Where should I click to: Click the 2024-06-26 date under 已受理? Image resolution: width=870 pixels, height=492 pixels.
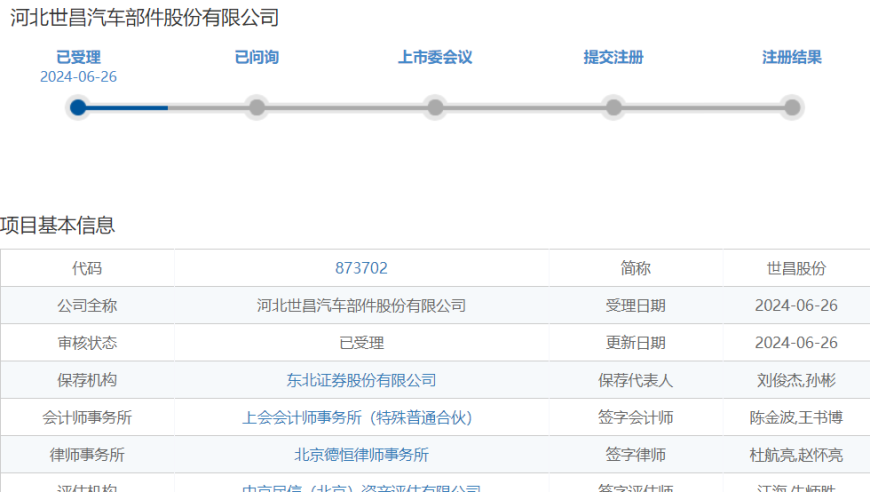coord(78,77)
